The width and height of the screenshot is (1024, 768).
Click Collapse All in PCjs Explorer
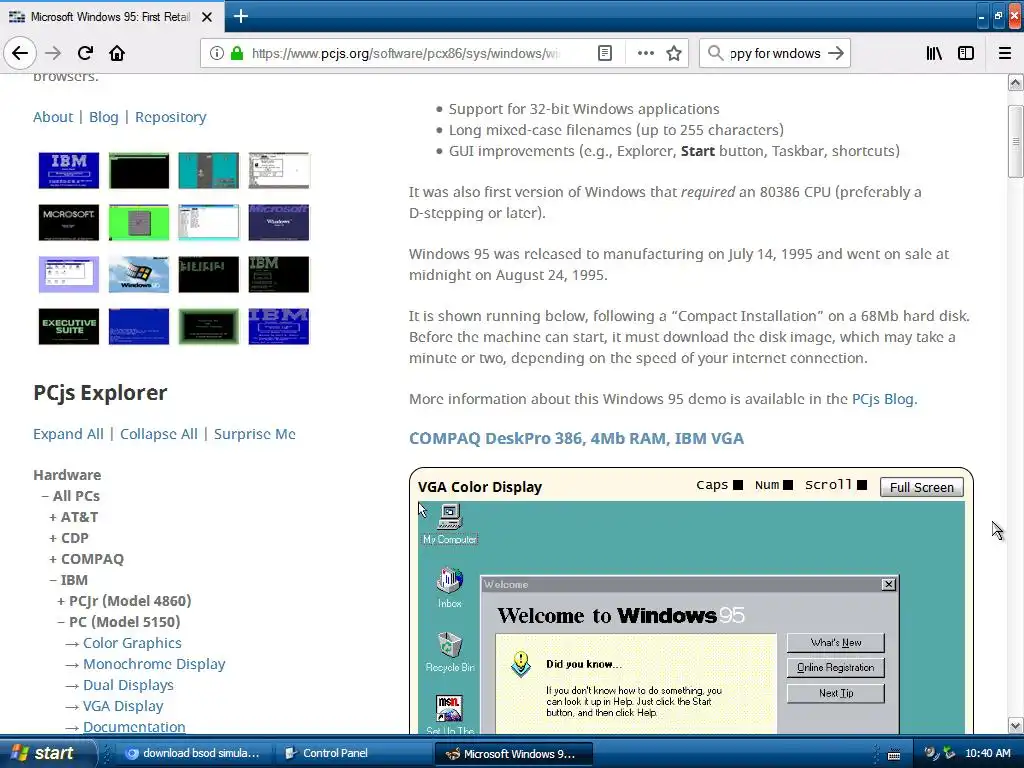click(x=159, y=434)
